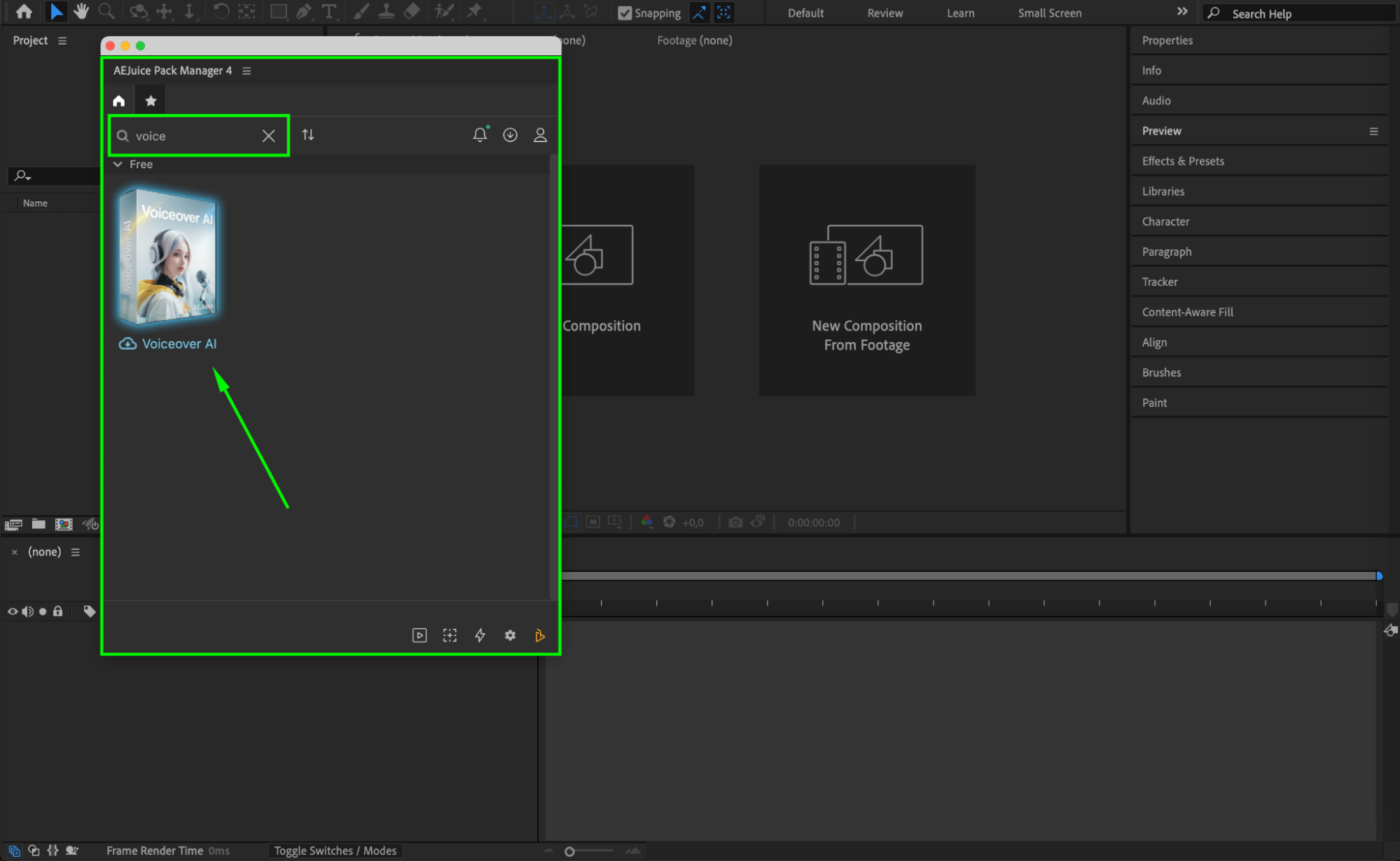Click Toggle Switches / Modes button
This screenshot has width=1400, height=861.
335,850
